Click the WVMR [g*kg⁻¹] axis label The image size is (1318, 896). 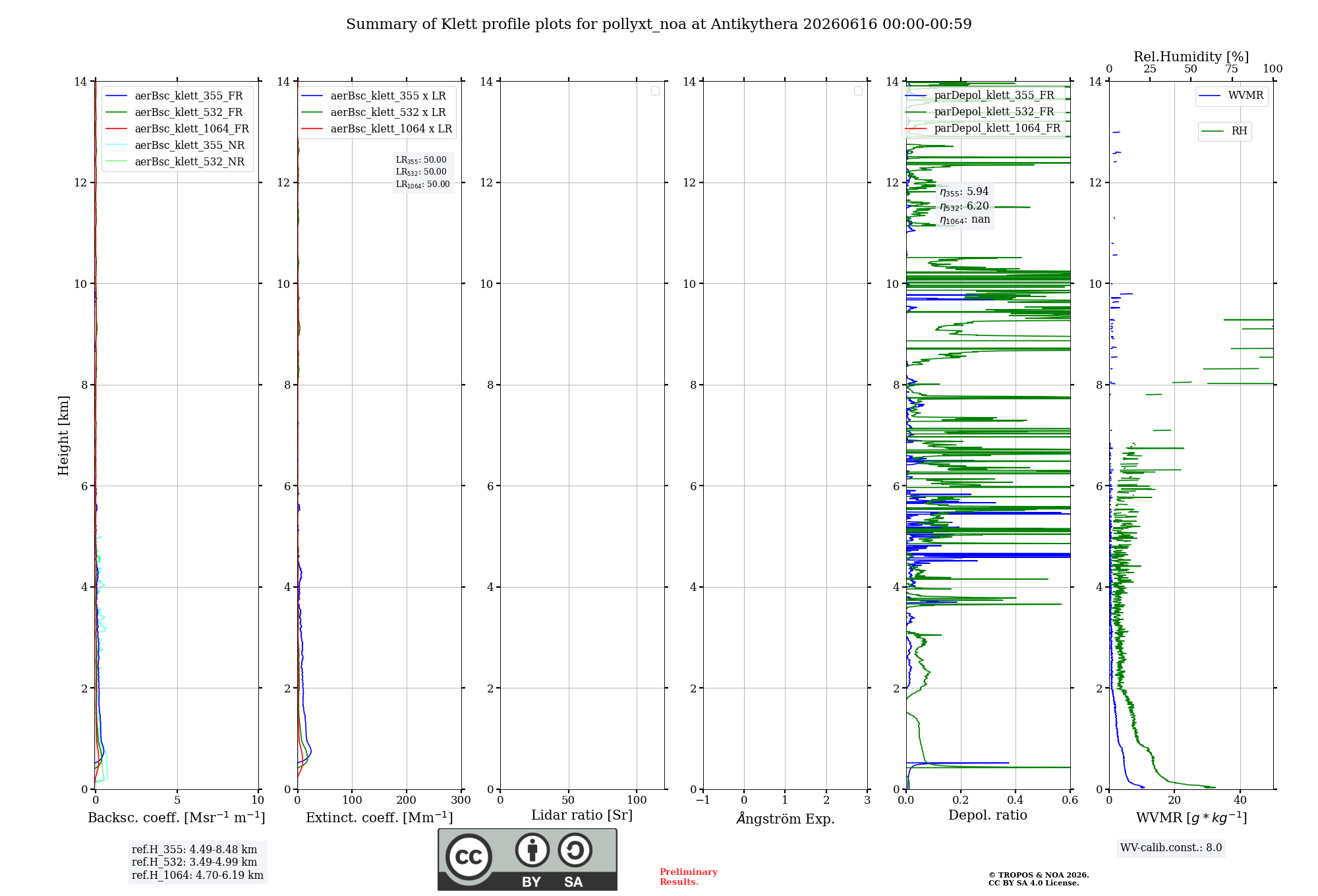[1191, 818]
